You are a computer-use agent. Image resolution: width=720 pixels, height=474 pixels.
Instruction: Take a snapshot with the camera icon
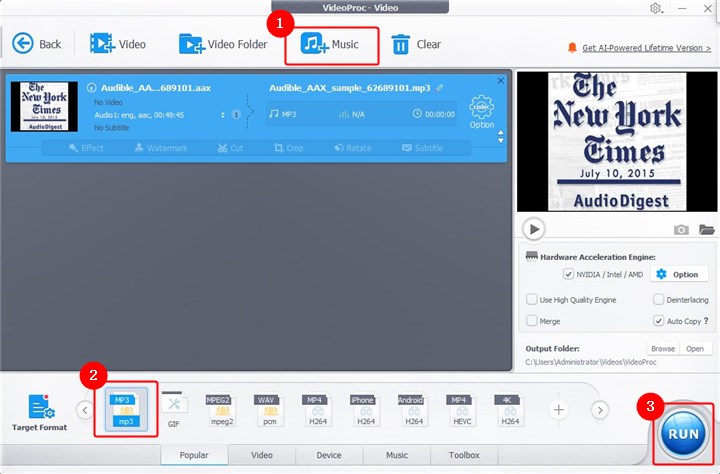[681, 229]
